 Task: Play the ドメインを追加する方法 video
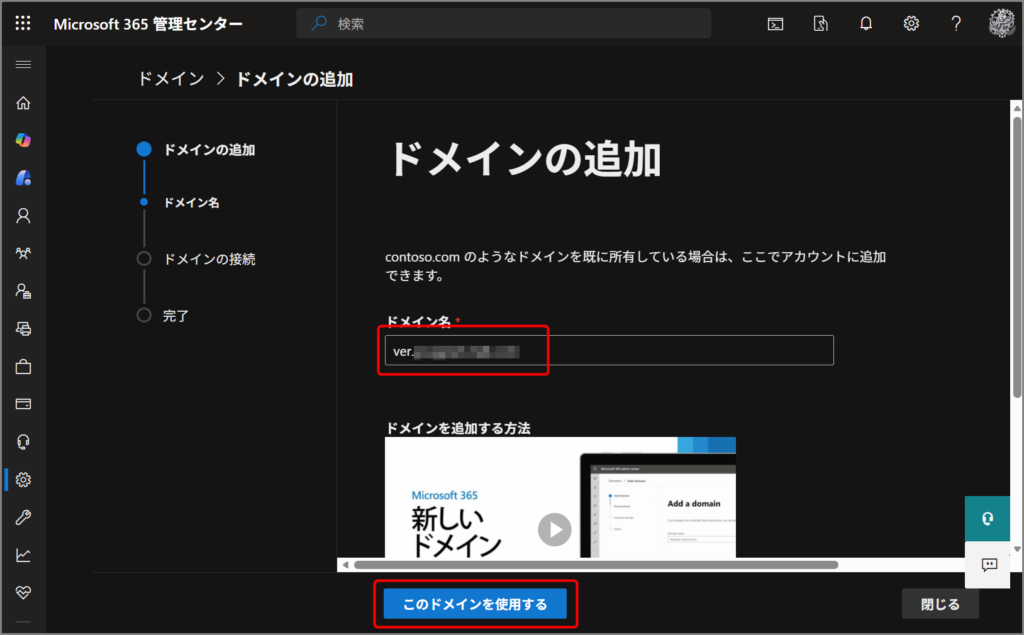[555, 529]
